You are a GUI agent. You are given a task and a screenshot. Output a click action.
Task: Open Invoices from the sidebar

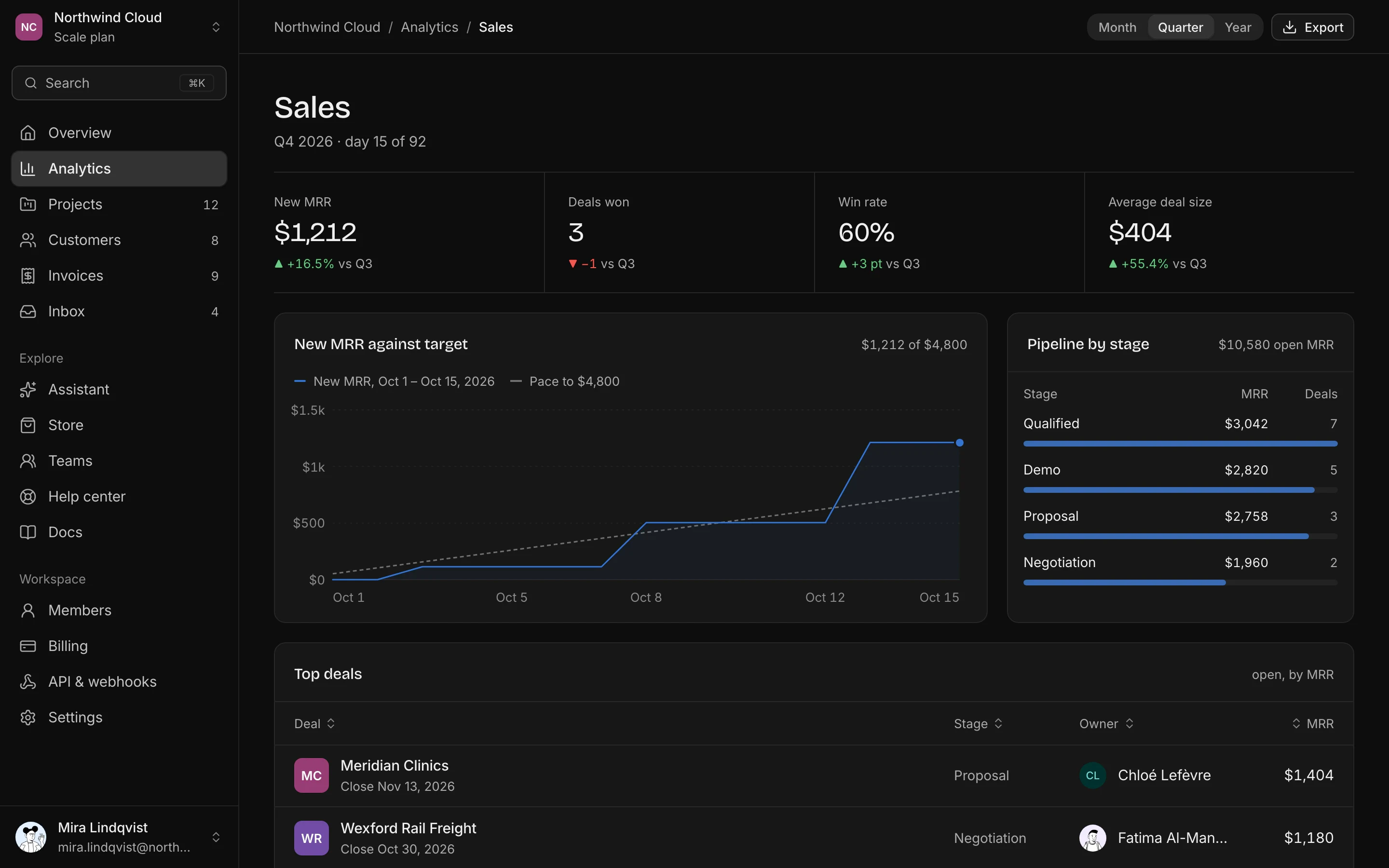click(x=119, y=275)
